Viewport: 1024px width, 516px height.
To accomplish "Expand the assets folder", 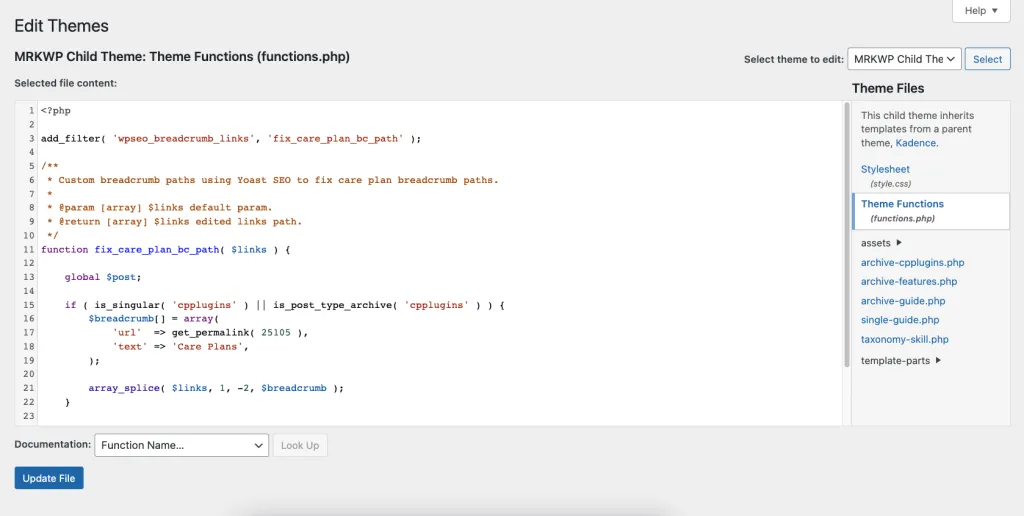I will [881, 243].
